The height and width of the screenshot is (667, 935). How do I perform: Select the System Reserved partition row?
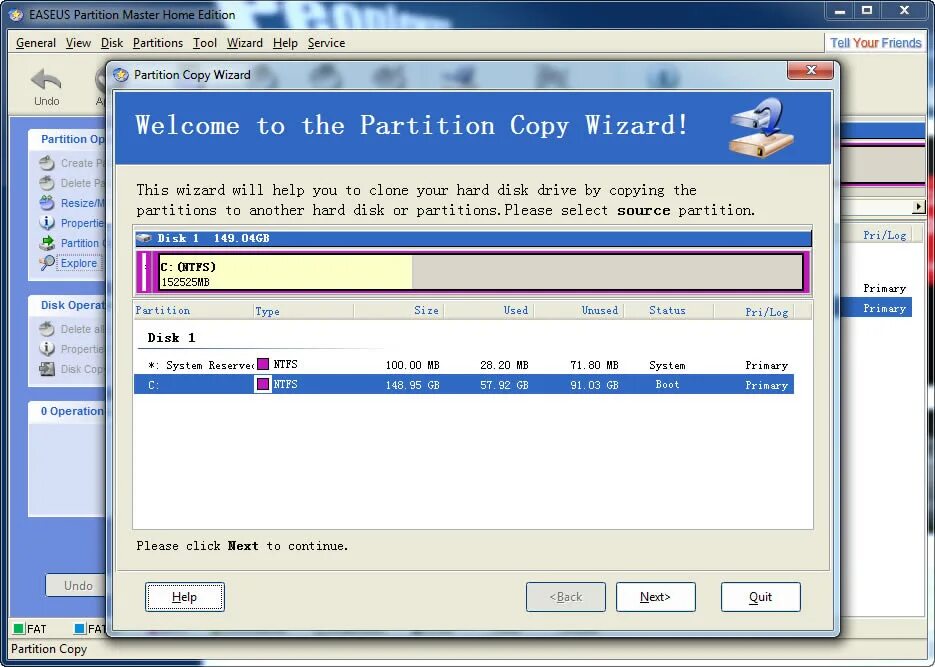coord(464,364)
